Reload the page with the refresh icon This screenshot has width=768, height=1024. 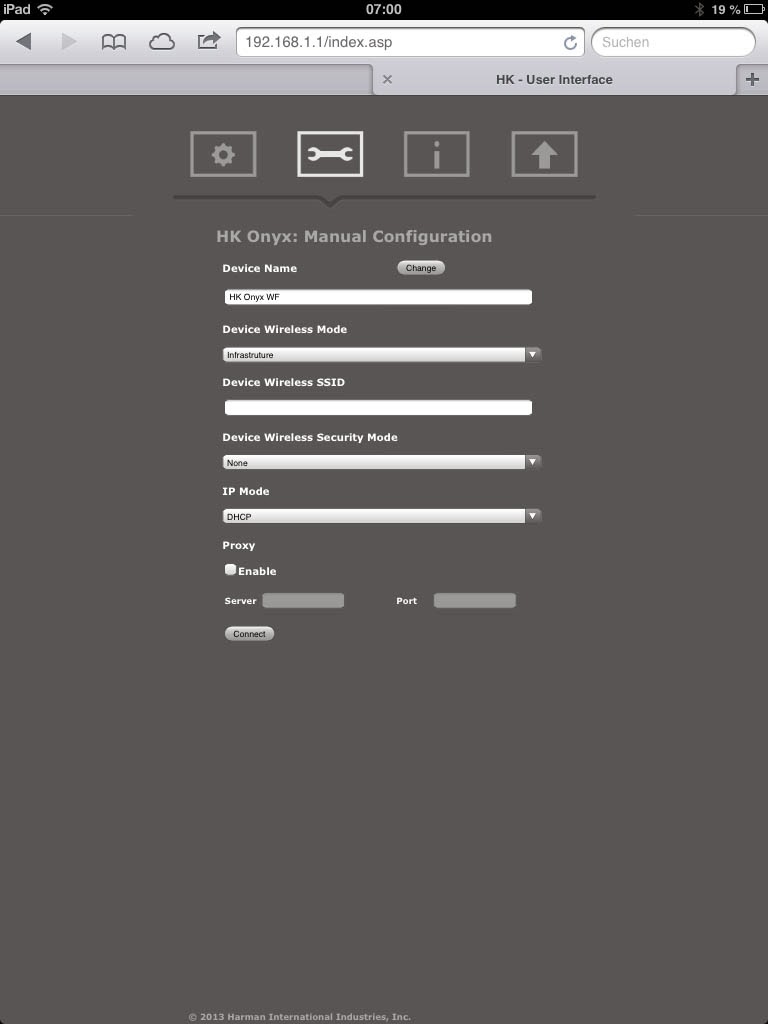pos(570,42)
